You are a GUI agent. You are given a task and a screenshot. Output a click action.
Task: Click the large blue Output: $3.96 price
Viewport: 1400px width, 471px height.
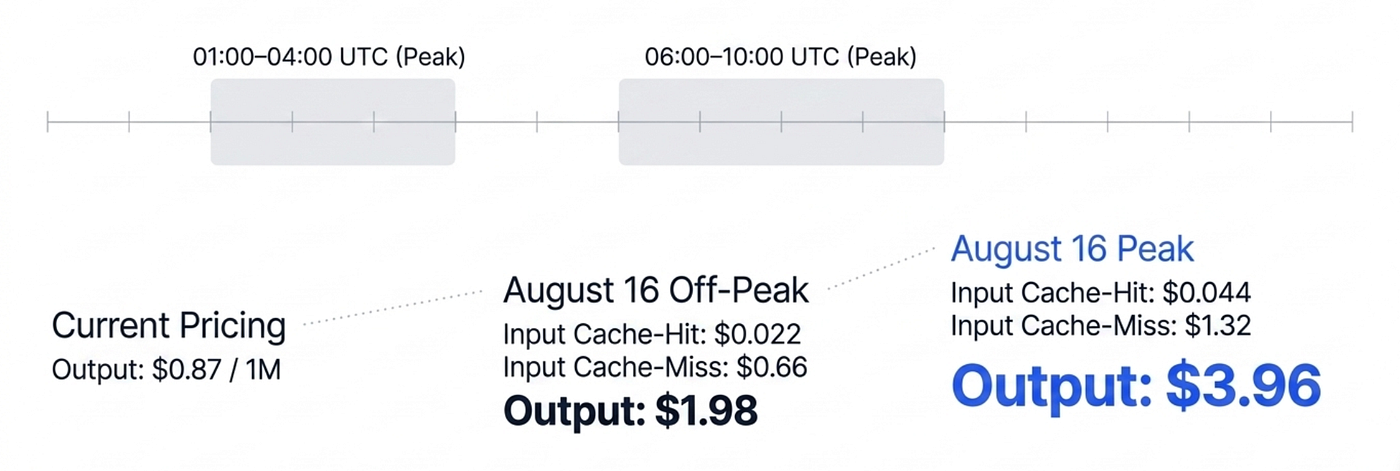tap(1135, 384)
